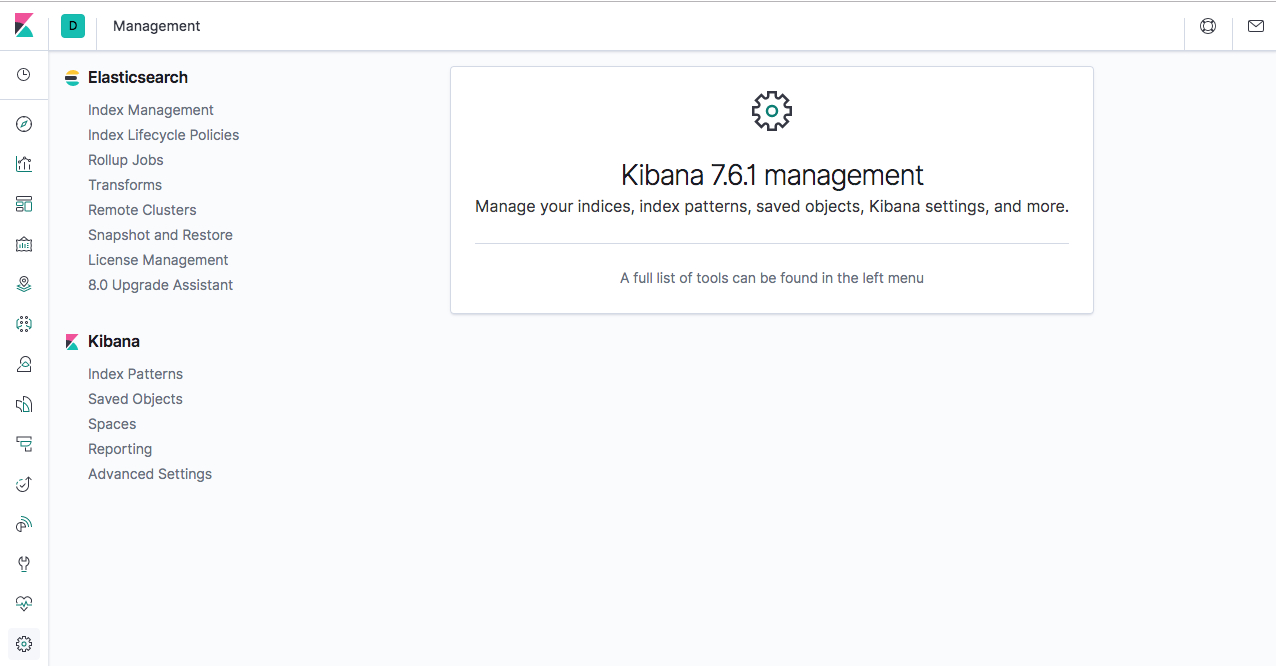Viewport: 1276px width, 666px height.
Task: Open Advanced Settings
Action: pyautogui.click(x=150, y=474)
